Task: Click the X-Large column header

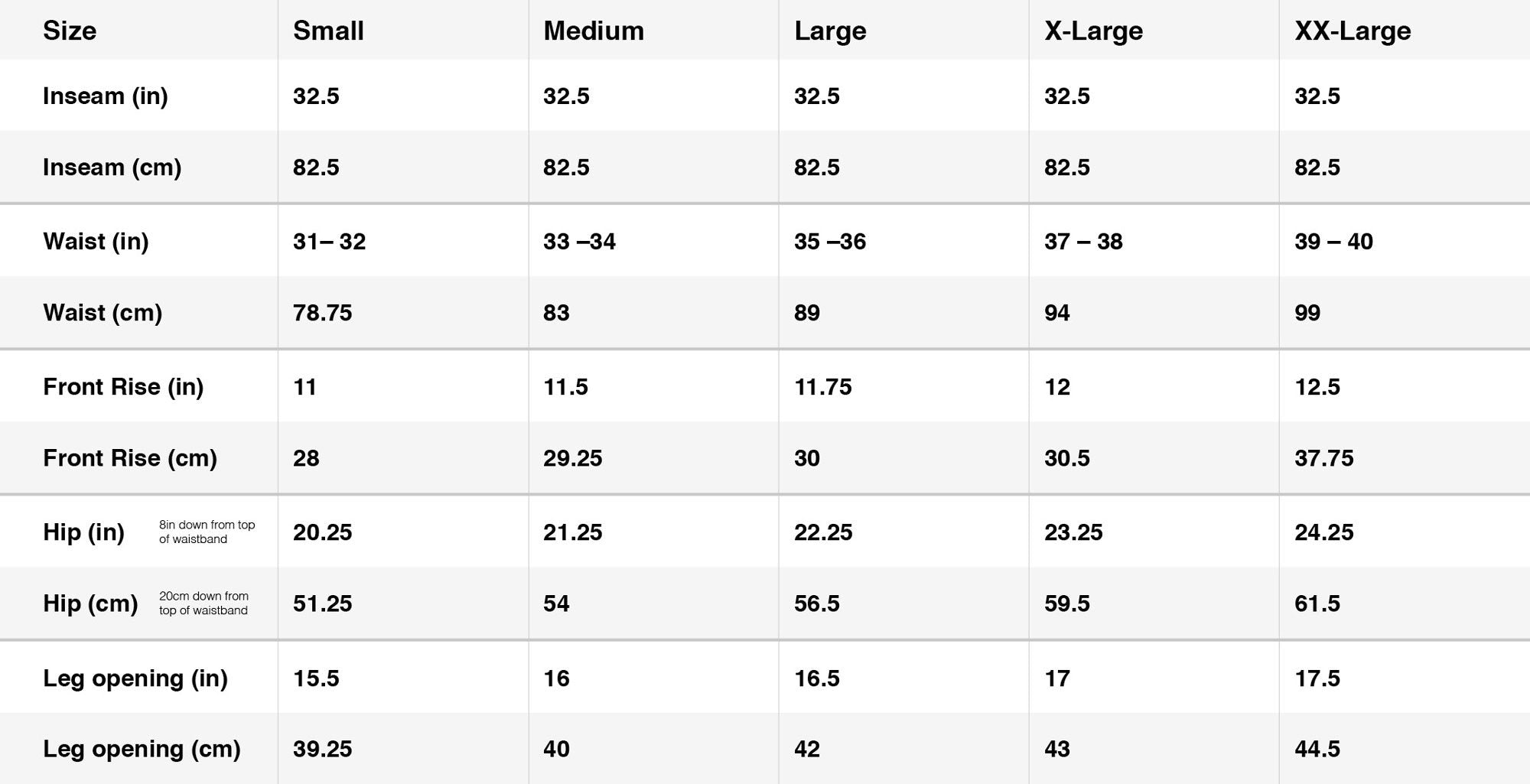Action: click(x=1093, y=31)
